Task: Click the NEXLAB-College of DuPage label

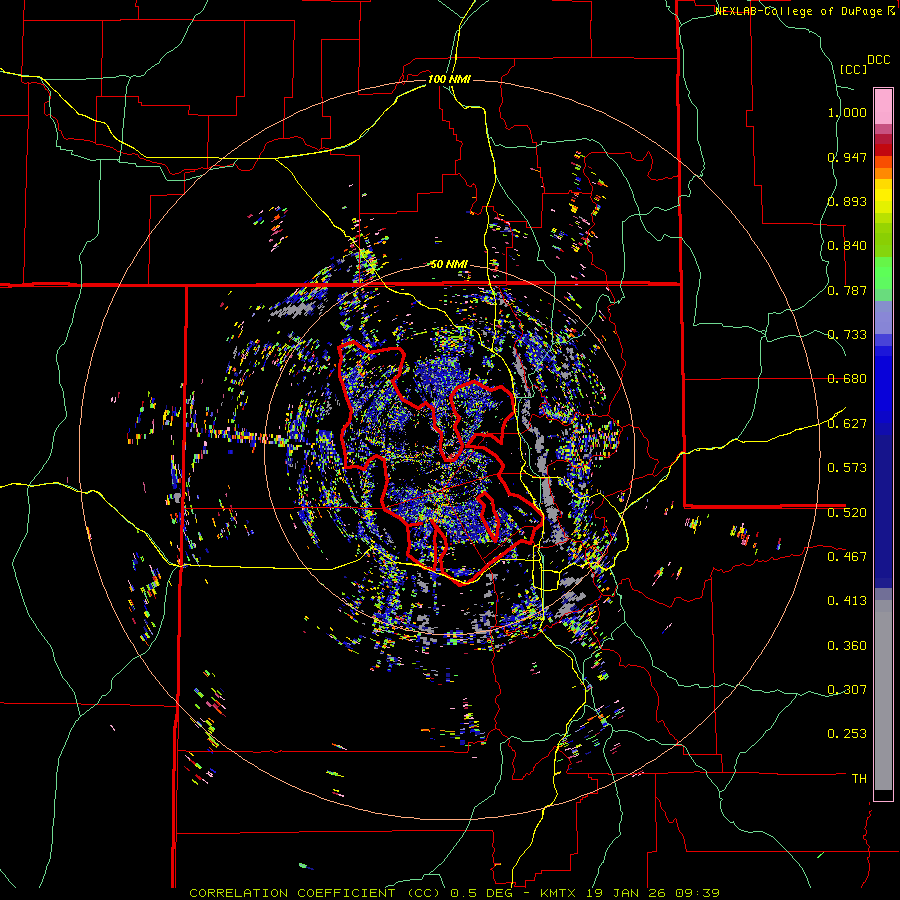Action: click(798, 11)
